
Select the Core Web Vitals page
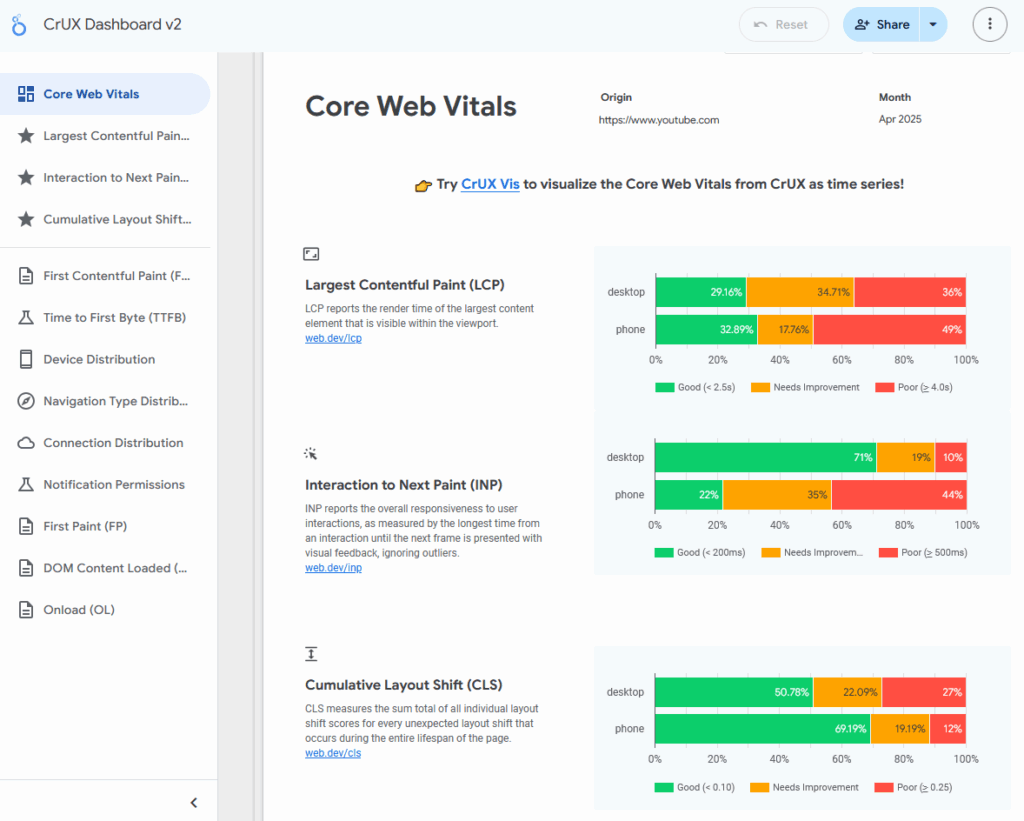91,94
